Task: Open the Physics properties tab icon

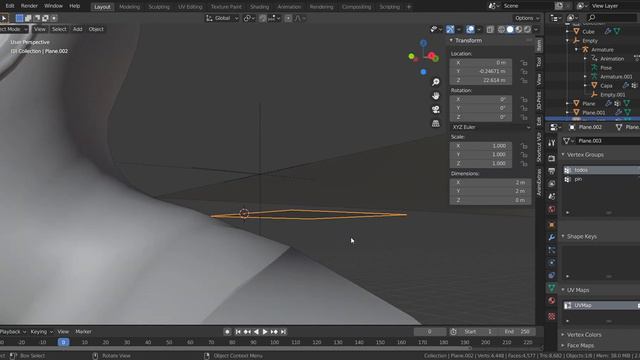Action: (x=552, y=262)
